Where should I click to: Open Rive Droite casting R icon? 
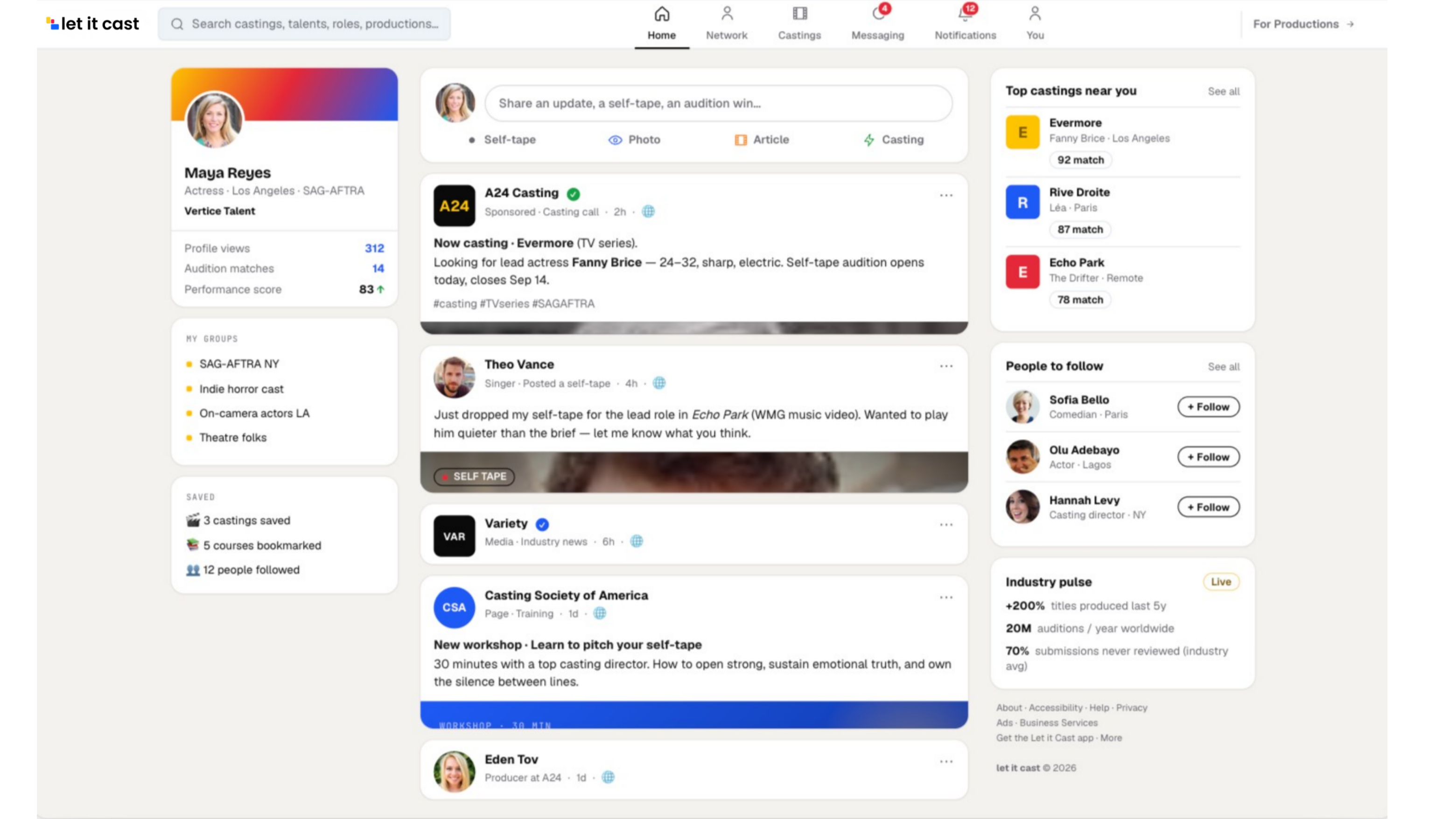coord(1022,202)
